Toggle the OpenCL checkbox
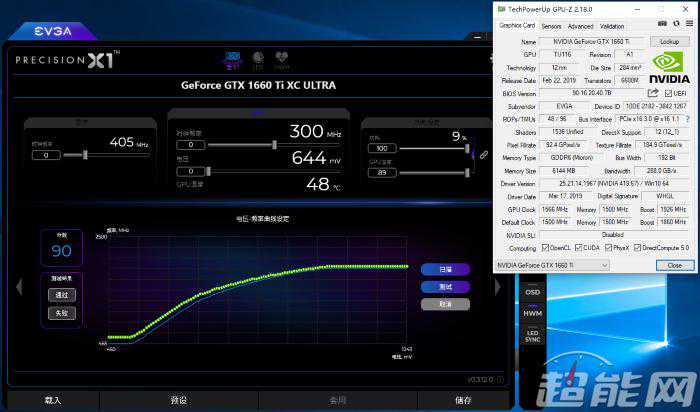Viewport: 700px width, 412px height. pos(546,247)
